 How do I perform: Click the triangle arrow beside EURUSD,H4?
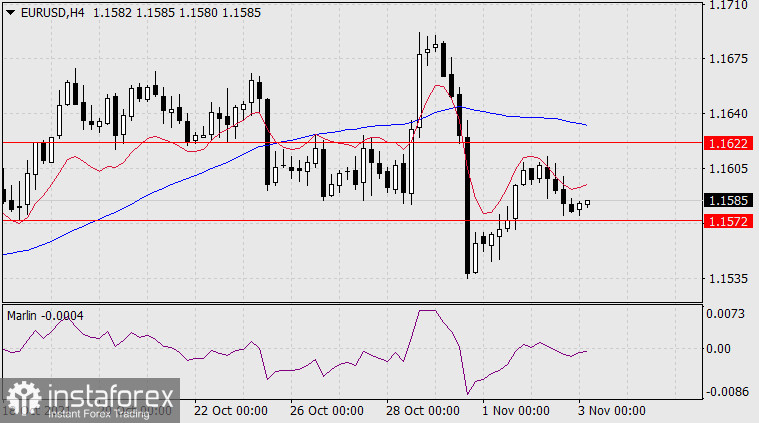tap(10, 12)
